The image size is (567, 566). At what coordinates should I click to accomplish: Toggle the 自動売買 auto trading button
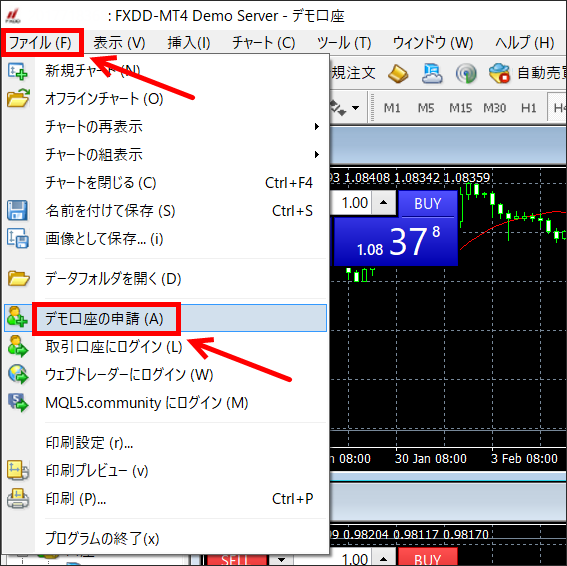click(527, 73)
